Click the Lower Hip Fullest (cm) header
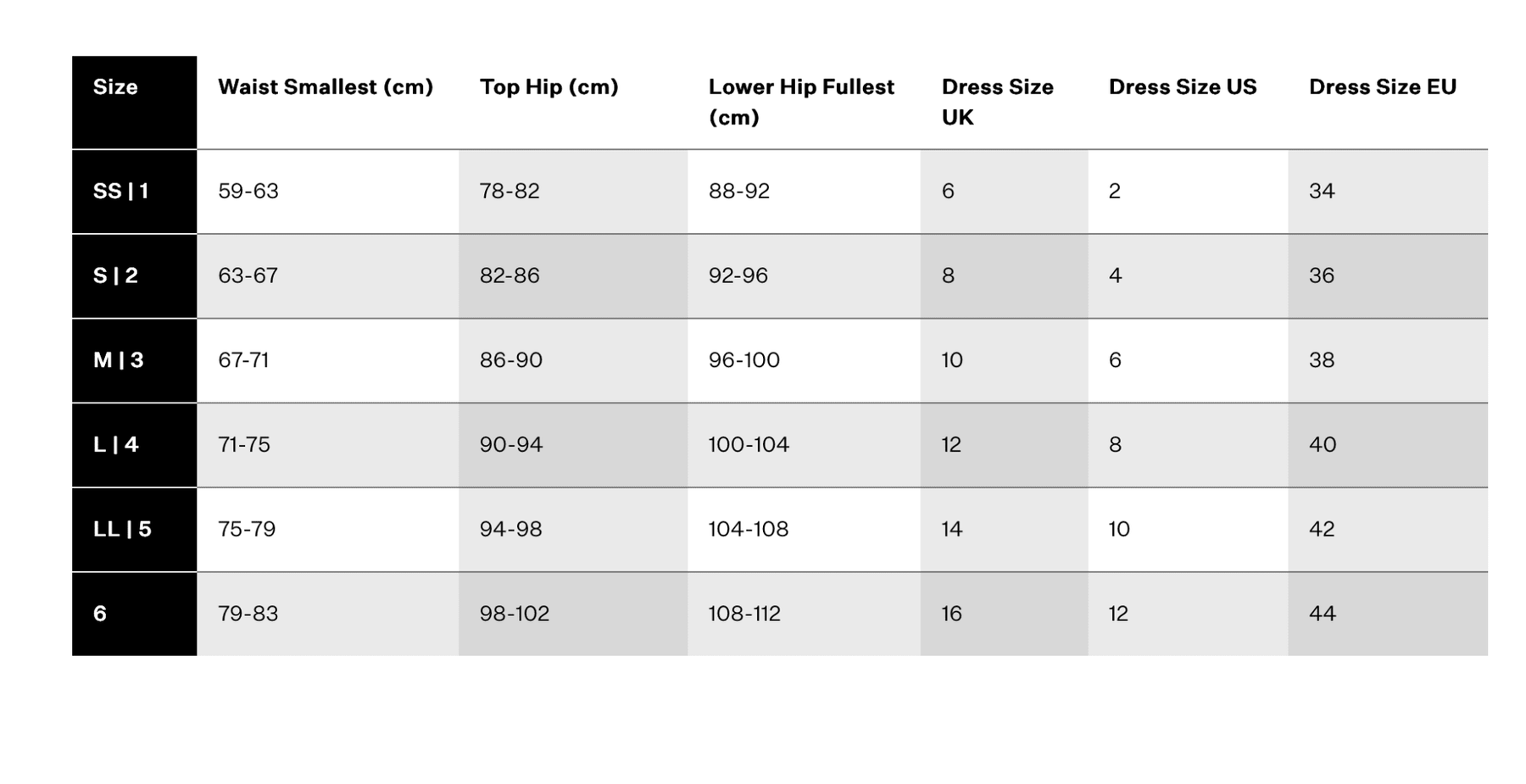The width and height of the screenshot is (1526, 784). (800, 102)
